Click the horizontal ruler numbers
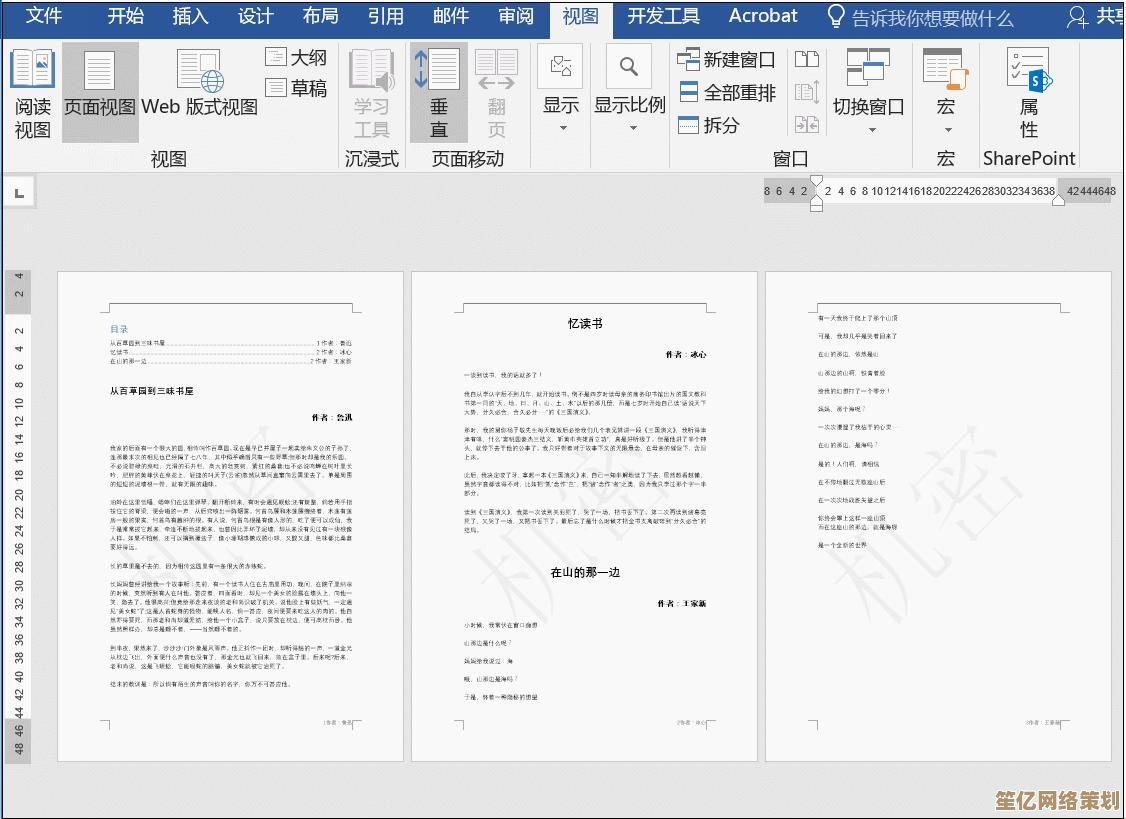Screen dimensions: 1126x819 (x=940, y=191)
